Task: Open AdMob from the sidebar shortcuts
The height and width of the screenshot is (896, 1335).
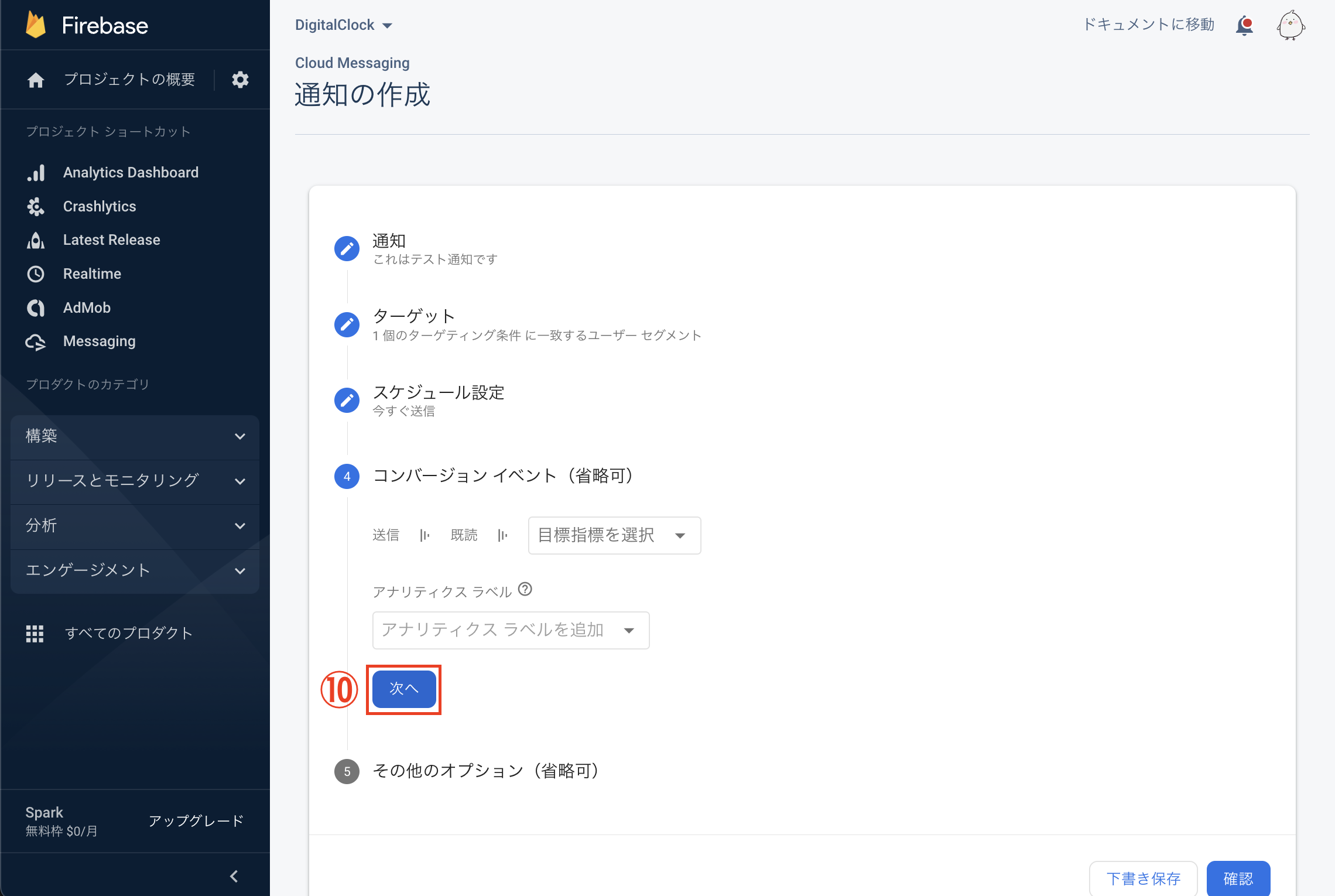Action: 86,307
